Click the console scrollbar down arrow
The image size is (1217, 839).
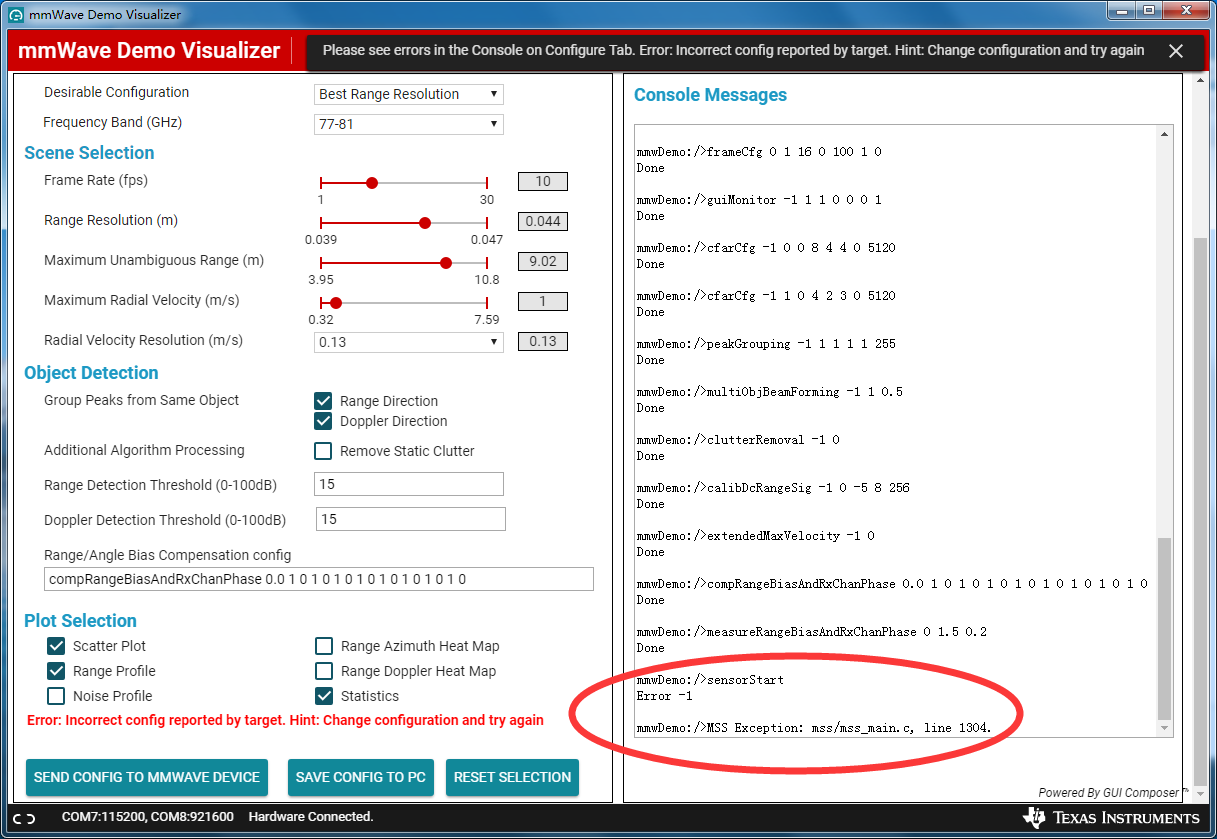[1162, 729]
